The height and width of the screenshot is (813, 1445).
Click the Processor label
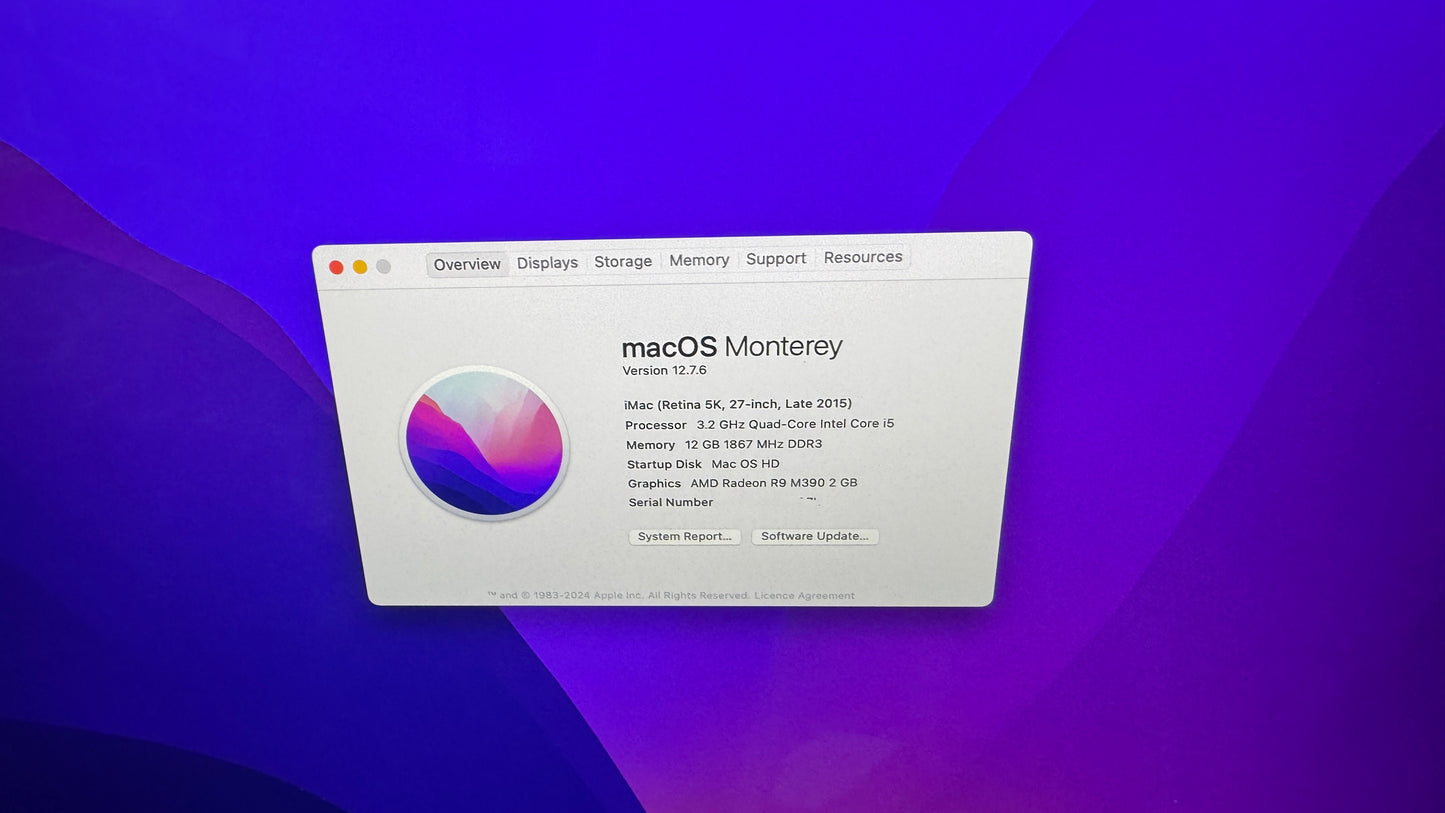[656, 425]
